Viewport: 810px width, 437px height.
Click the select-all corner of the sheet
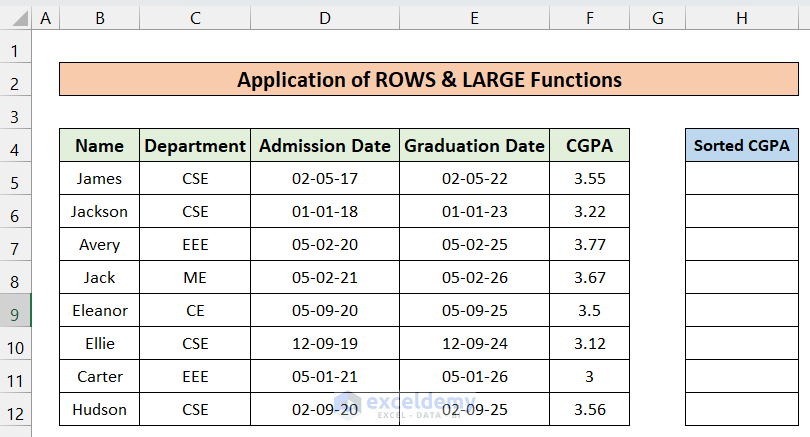point(16,18)
